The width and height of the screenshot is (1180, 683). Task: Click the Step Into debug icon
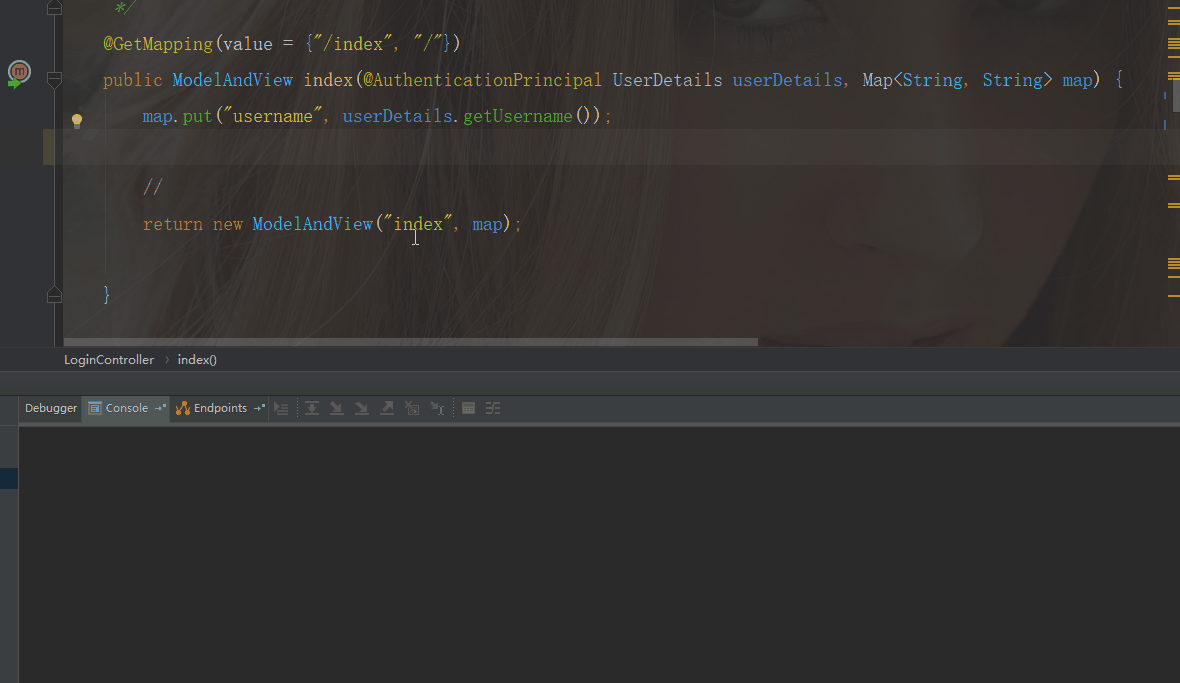coord(337,408)
